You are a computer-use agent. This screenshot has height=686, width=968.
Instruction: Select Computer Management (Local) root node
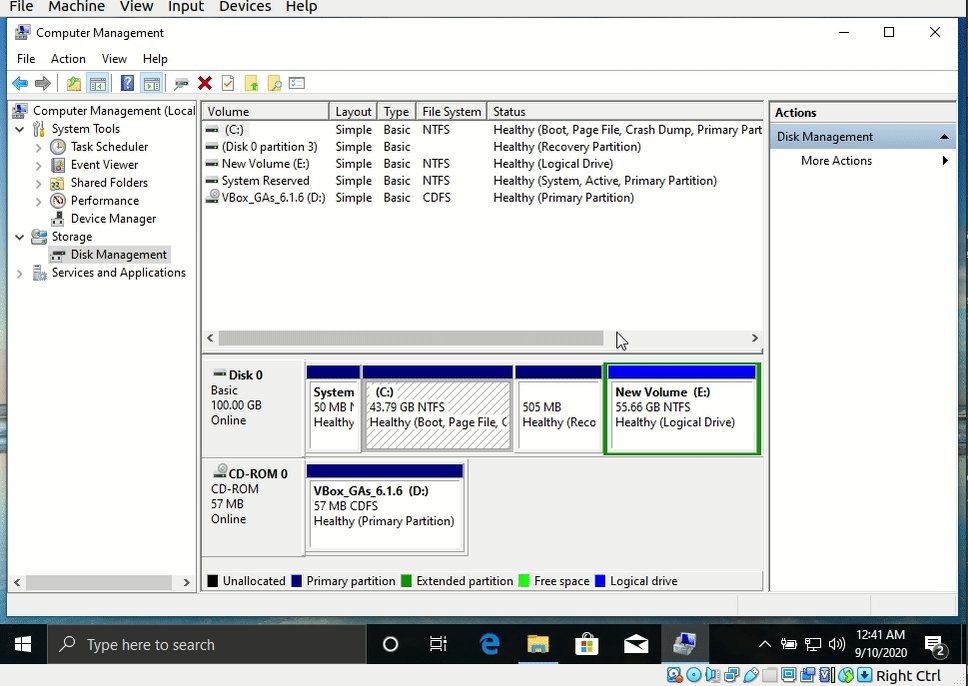coord(114,111)
